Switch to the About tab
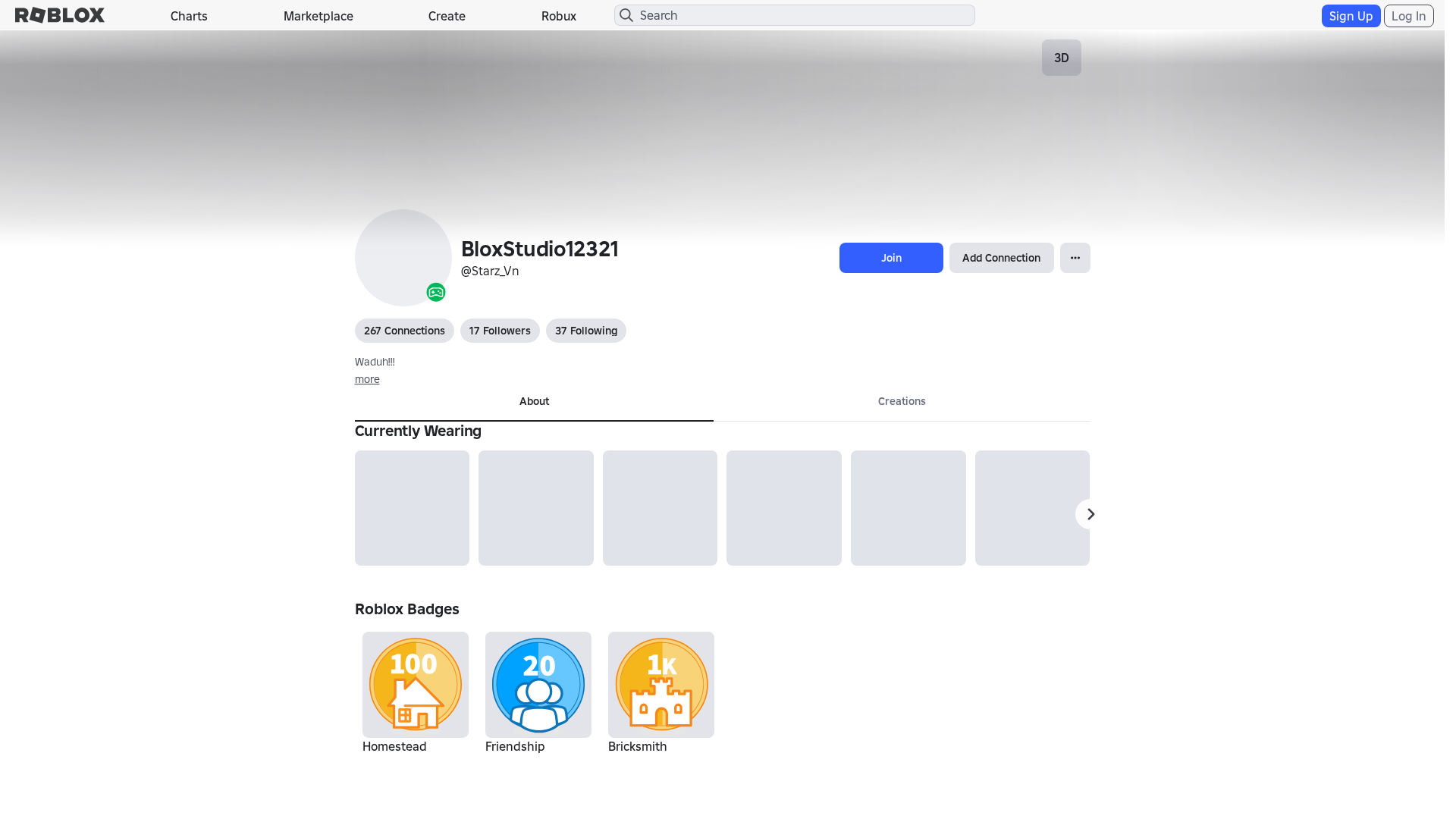Viewport: 1456px width, 819px height. tap(534, 402)
